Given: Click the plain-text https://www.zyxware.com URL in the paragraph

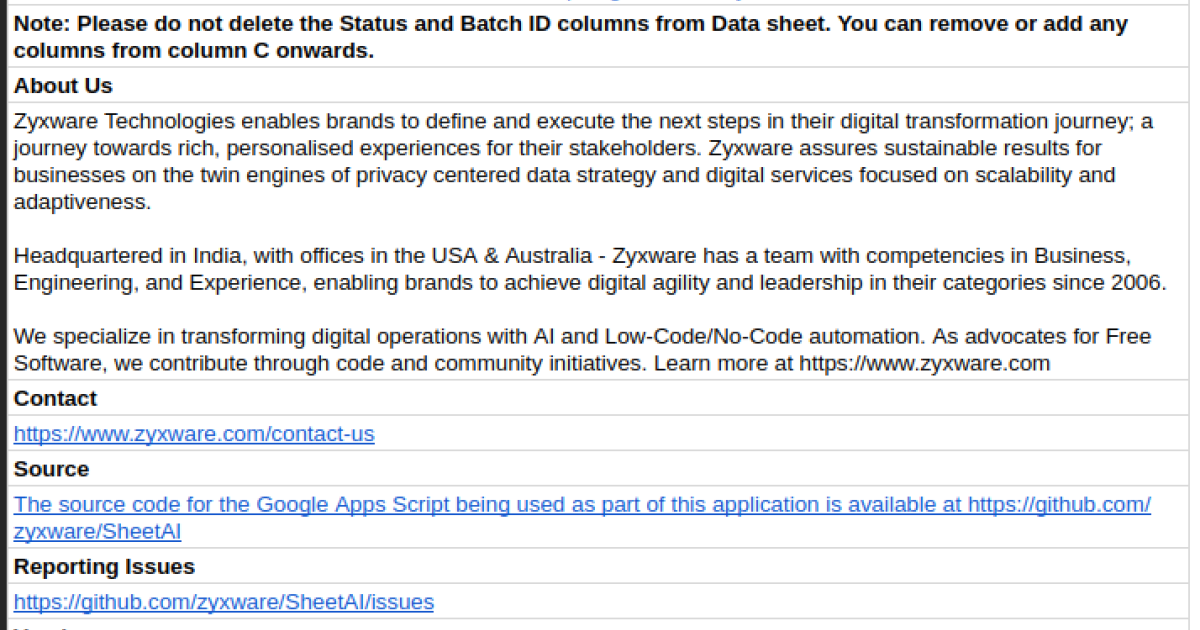Looking at the screenshot, I should pos(924,363).
